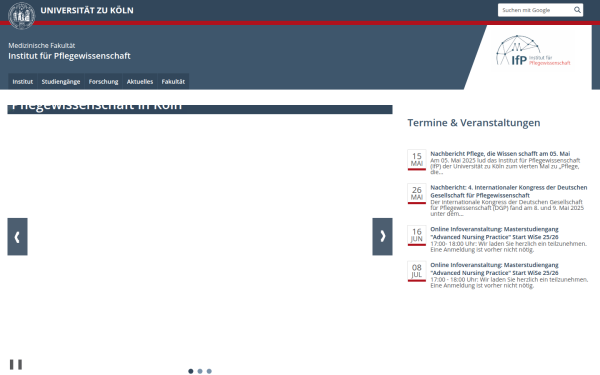600x375 pixels.
Task: Open the Forschung menu
Action: tap(103, 82)
